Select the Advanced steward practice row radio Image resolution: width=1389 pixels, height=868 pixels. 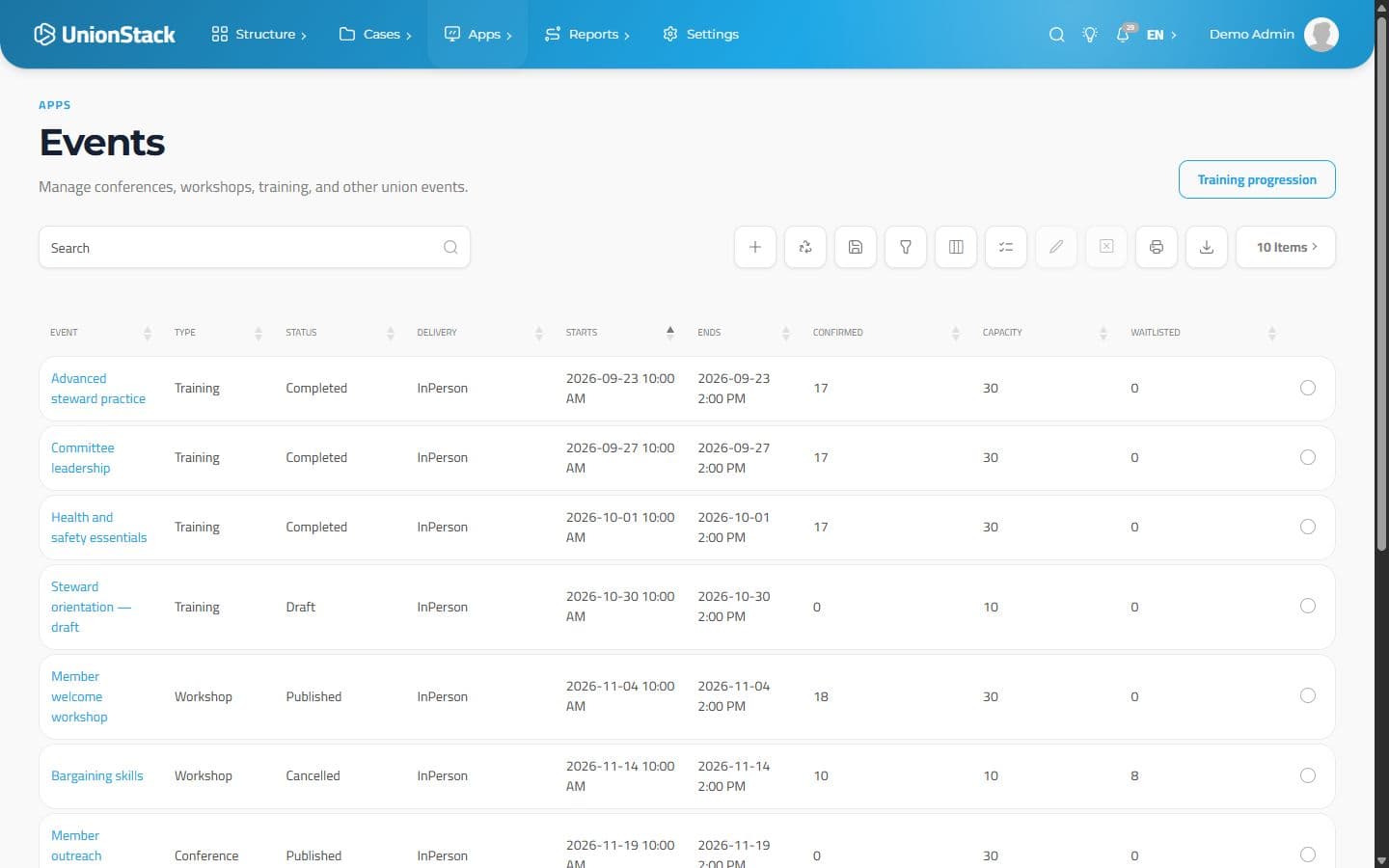(1308, 388)
